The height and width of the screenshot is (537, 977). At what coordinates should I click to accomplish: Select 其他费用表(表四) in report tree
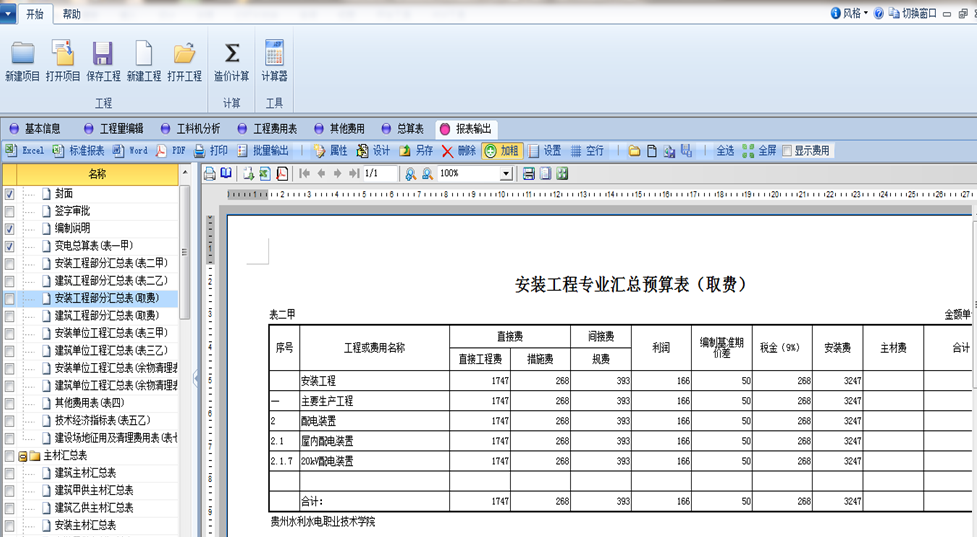(89, 403)
